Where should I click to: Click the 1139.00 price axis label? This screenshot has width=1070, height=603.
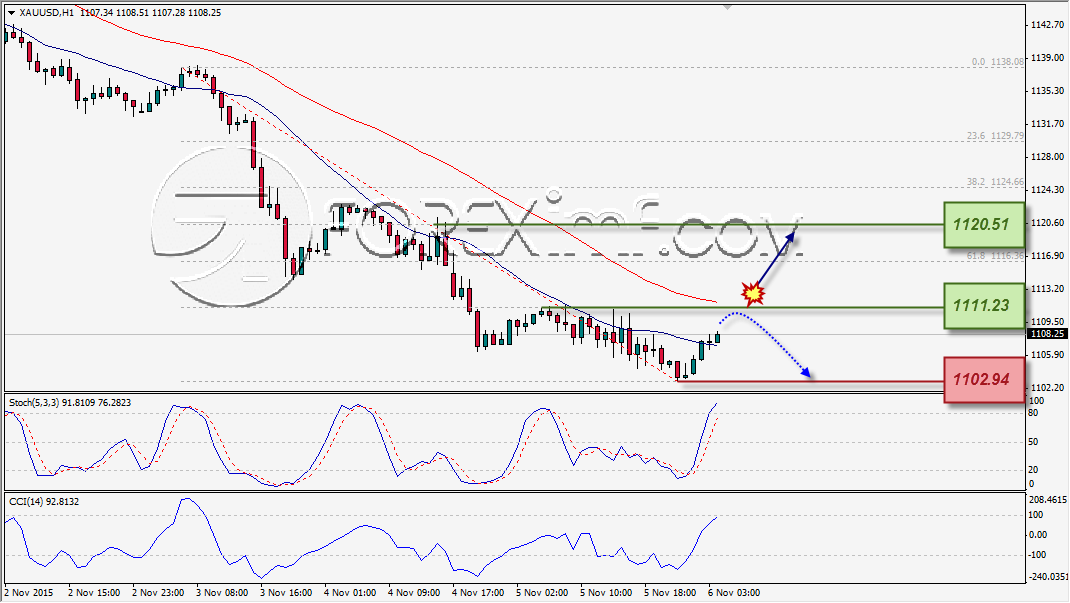1047,57
